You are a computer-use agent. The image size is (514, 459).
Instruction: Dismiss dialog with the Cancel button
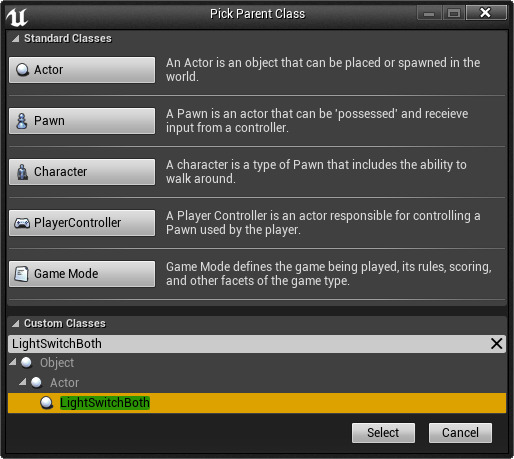pyautogui.click(x=460, y=433)
